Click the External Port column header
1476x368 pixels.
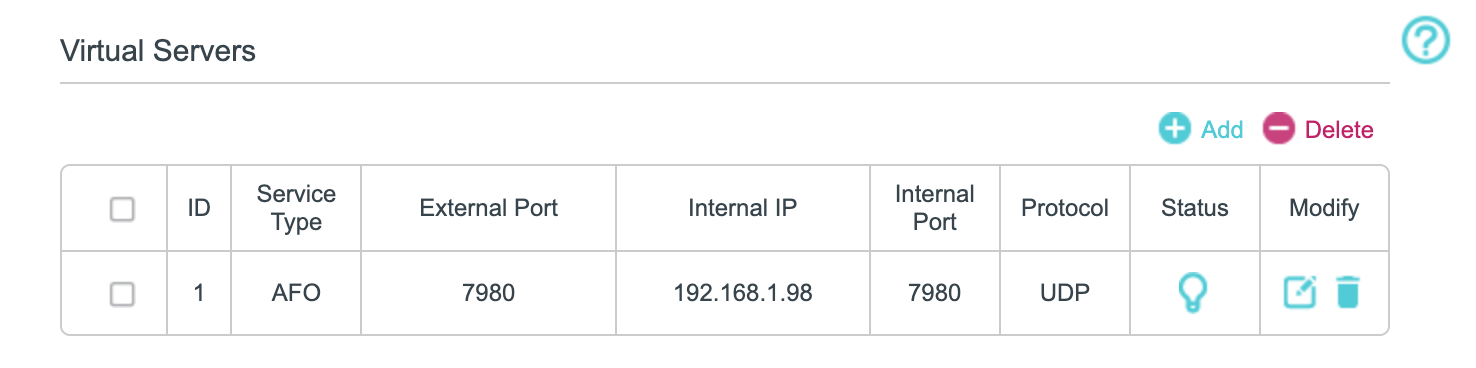[x=489, y=208]
